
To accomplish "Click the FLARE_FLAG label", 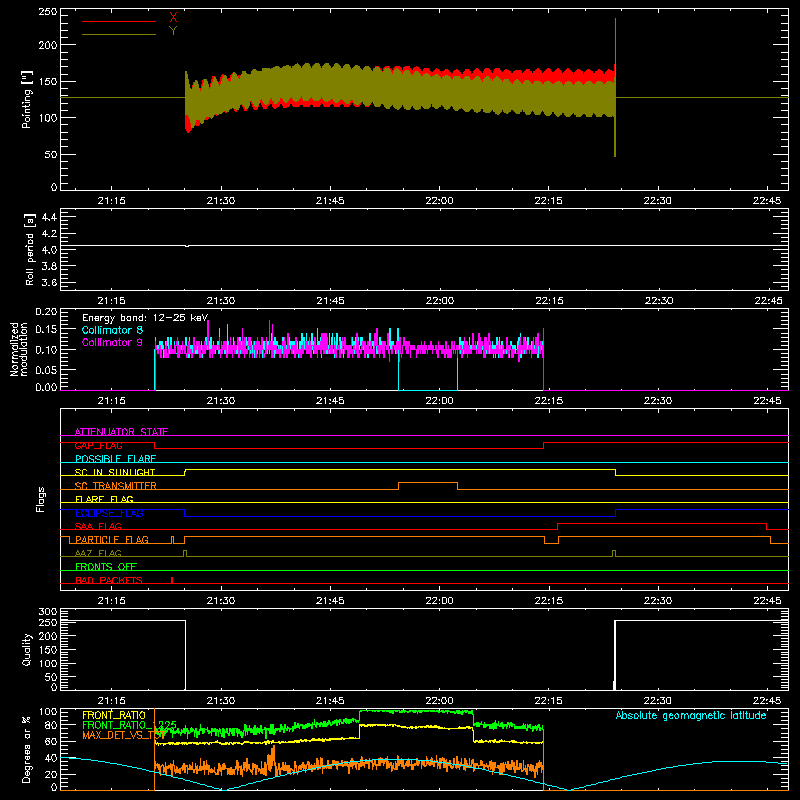I will tap(104, 499).
